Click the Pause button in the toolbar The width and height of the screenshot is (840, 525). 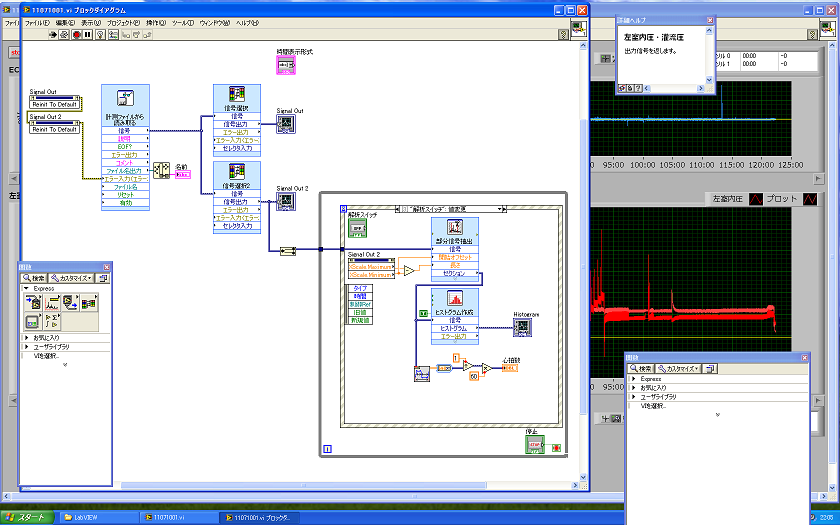coord(88,33)
